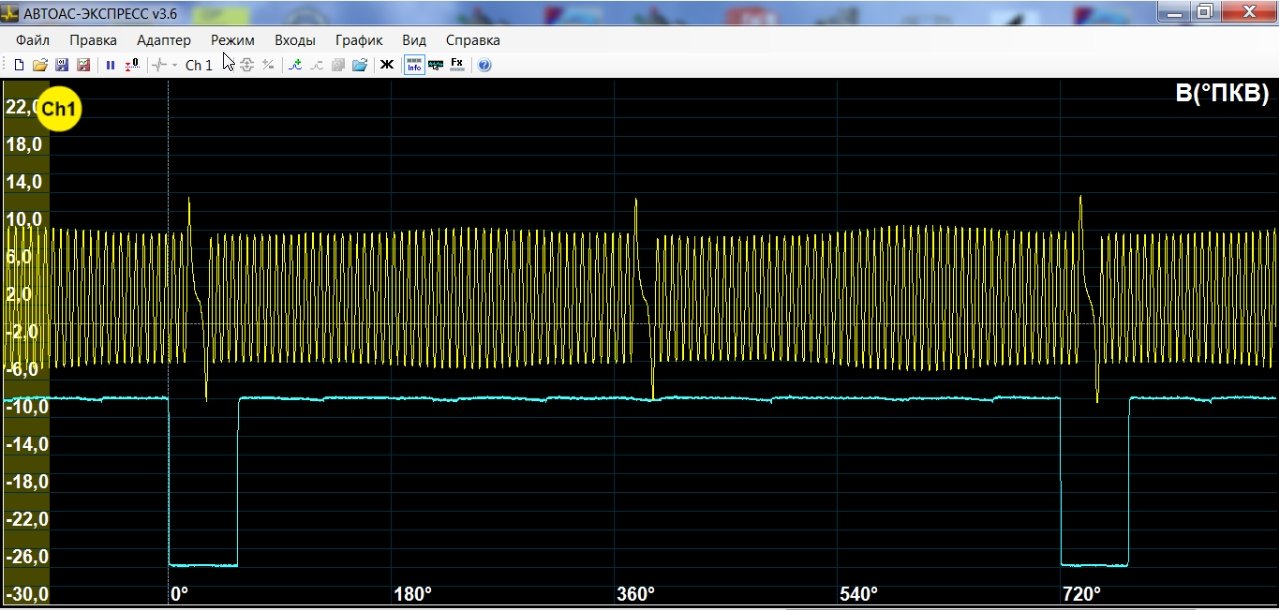Click the bold Ж toolbar icon

[x=386, y=65]
